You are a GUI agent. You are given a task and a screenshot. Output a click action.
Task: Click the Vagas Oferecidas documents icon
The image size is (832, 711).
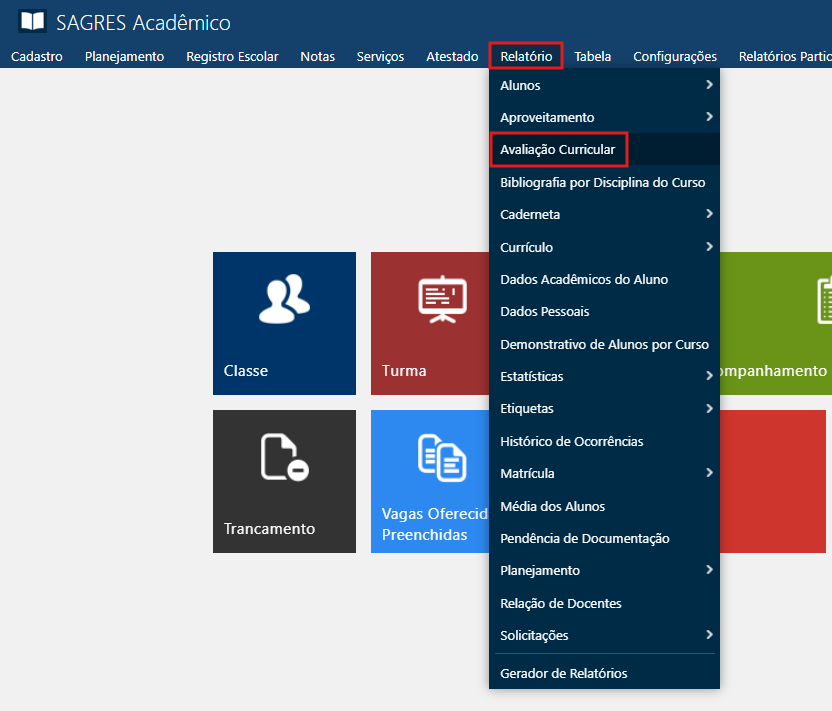[x=442, y=457]
